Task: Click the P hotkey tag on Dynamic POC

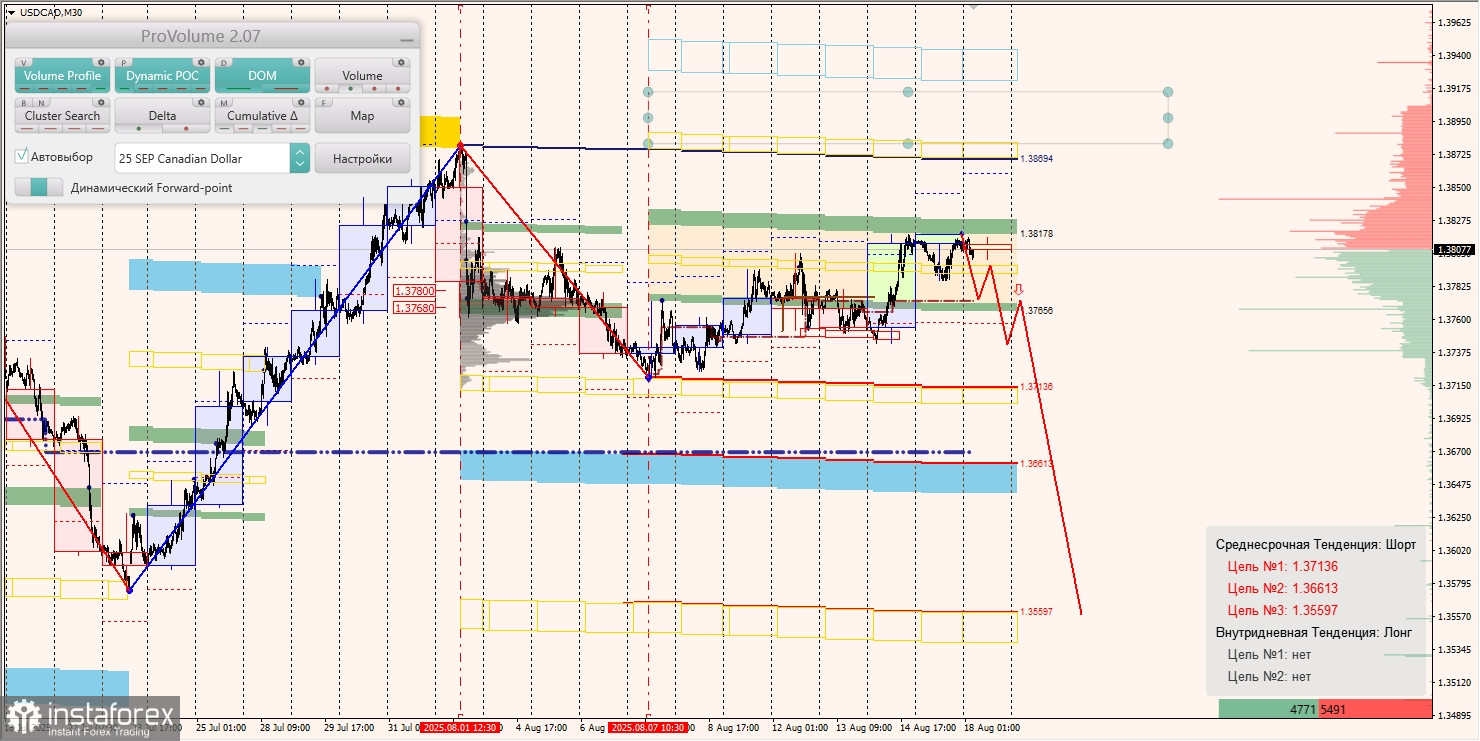Action: (x=124, y=62)
